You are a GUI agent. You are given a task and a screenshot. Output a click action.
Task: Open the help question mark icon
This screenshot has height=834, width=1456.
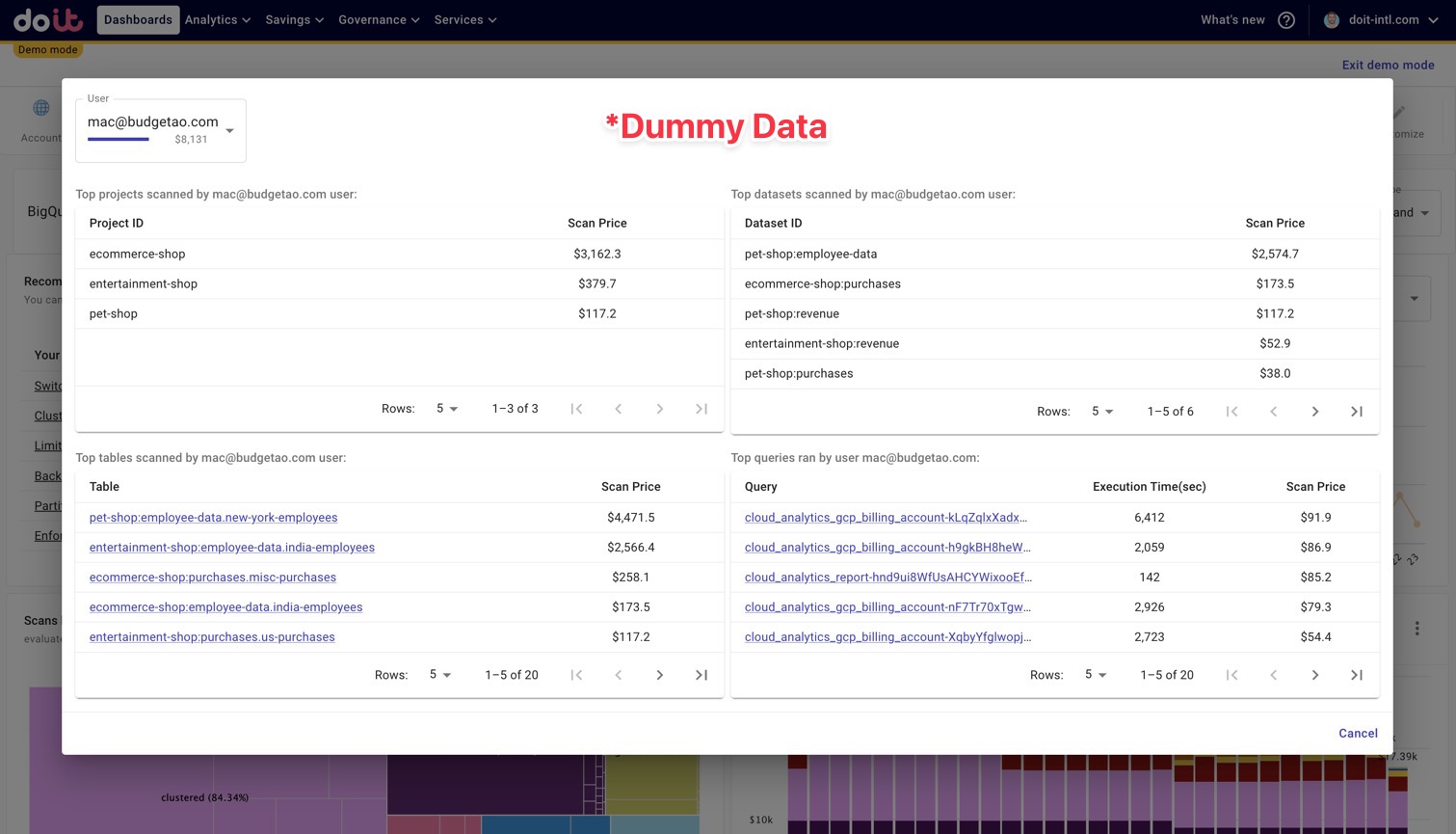pyautogui.click(x=1285, y=20)
